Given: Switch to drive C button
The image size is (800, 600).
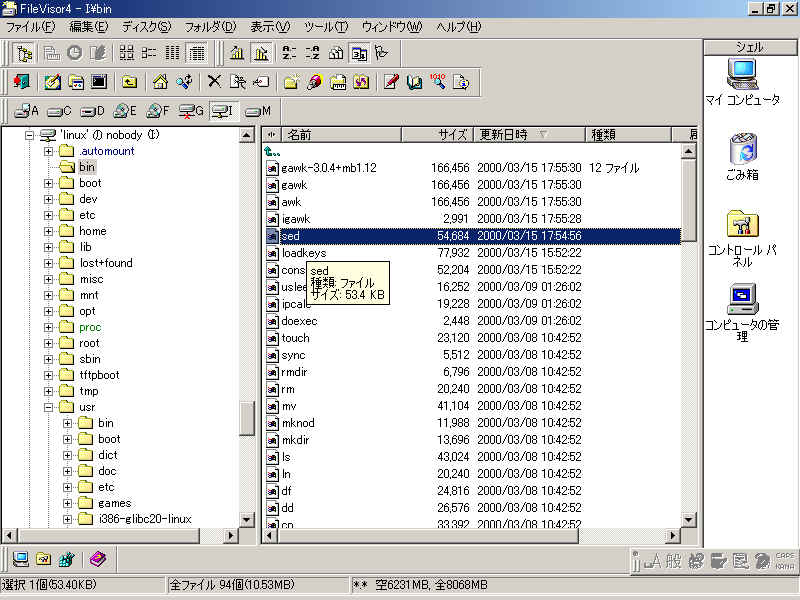Looking at the screenshot, I should [59, 111].
